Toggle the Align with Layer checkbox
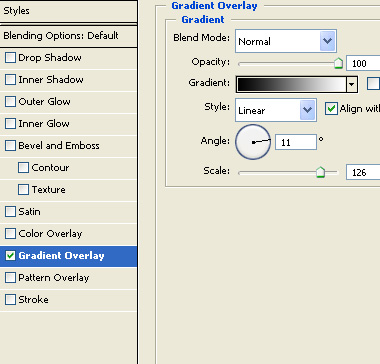380x364 pixels. click(x=331, y=109)
